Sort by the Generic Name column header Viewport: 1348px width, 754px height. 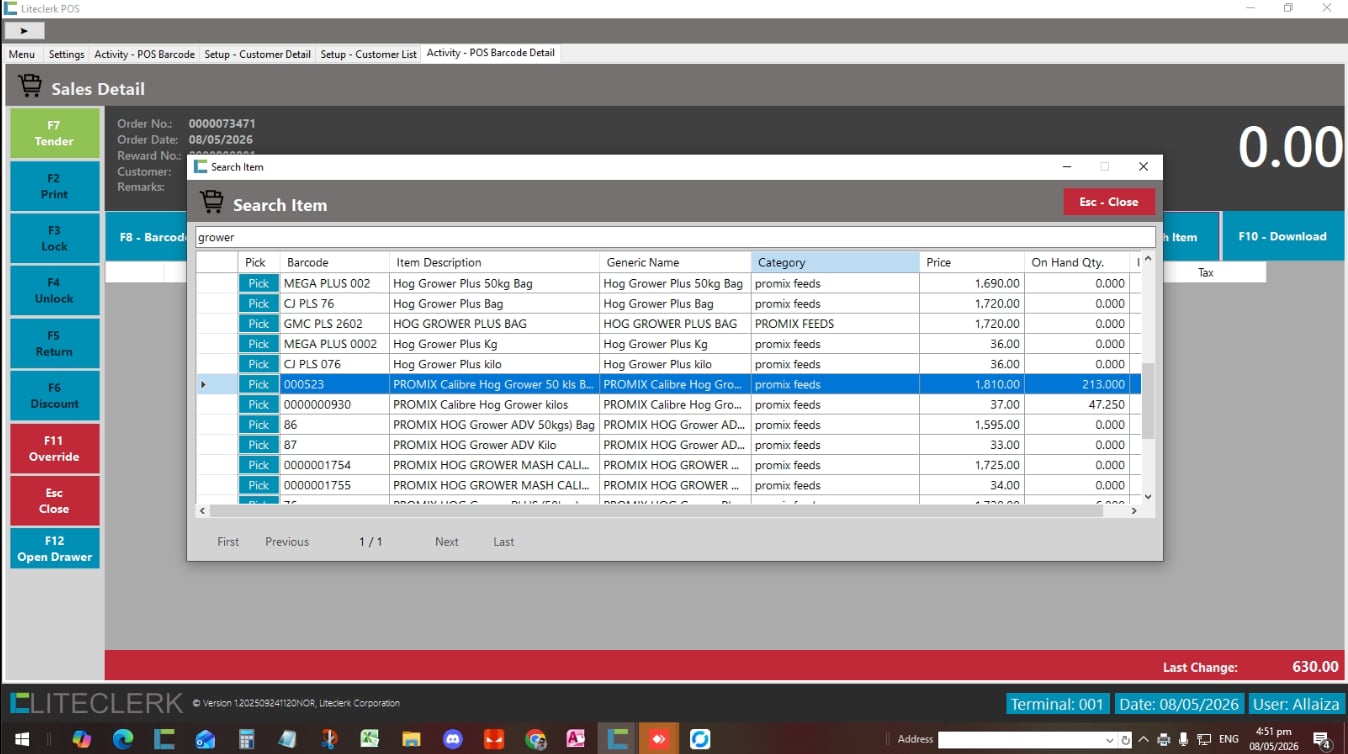click(675, 262)
